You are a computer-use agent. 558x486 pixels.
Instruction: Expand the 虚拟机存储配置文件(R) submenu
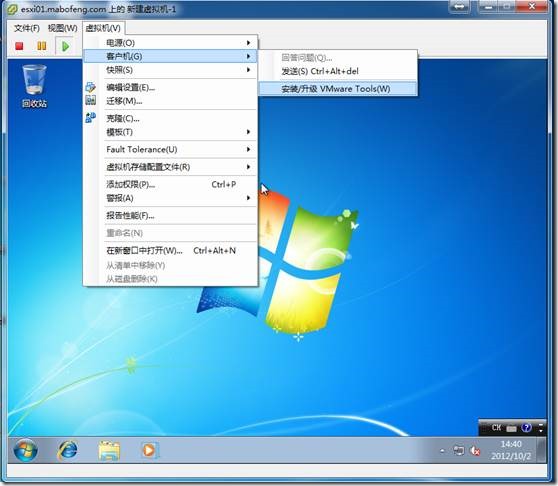tap(170, 167)
